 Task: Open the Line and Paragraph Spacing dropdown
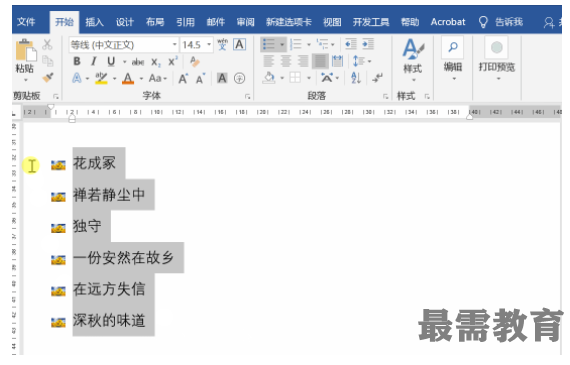[362, 61]
